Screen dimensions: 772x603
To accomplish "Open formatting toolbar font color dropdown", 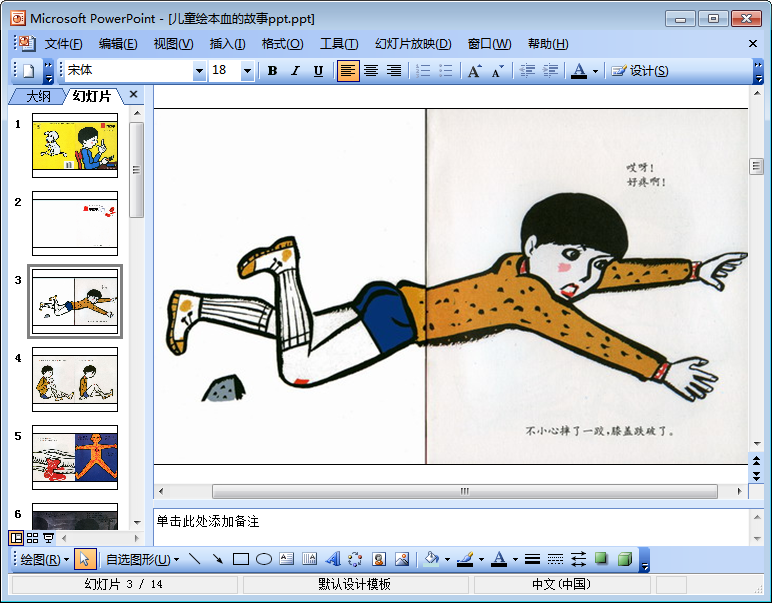I will point(595,71).
